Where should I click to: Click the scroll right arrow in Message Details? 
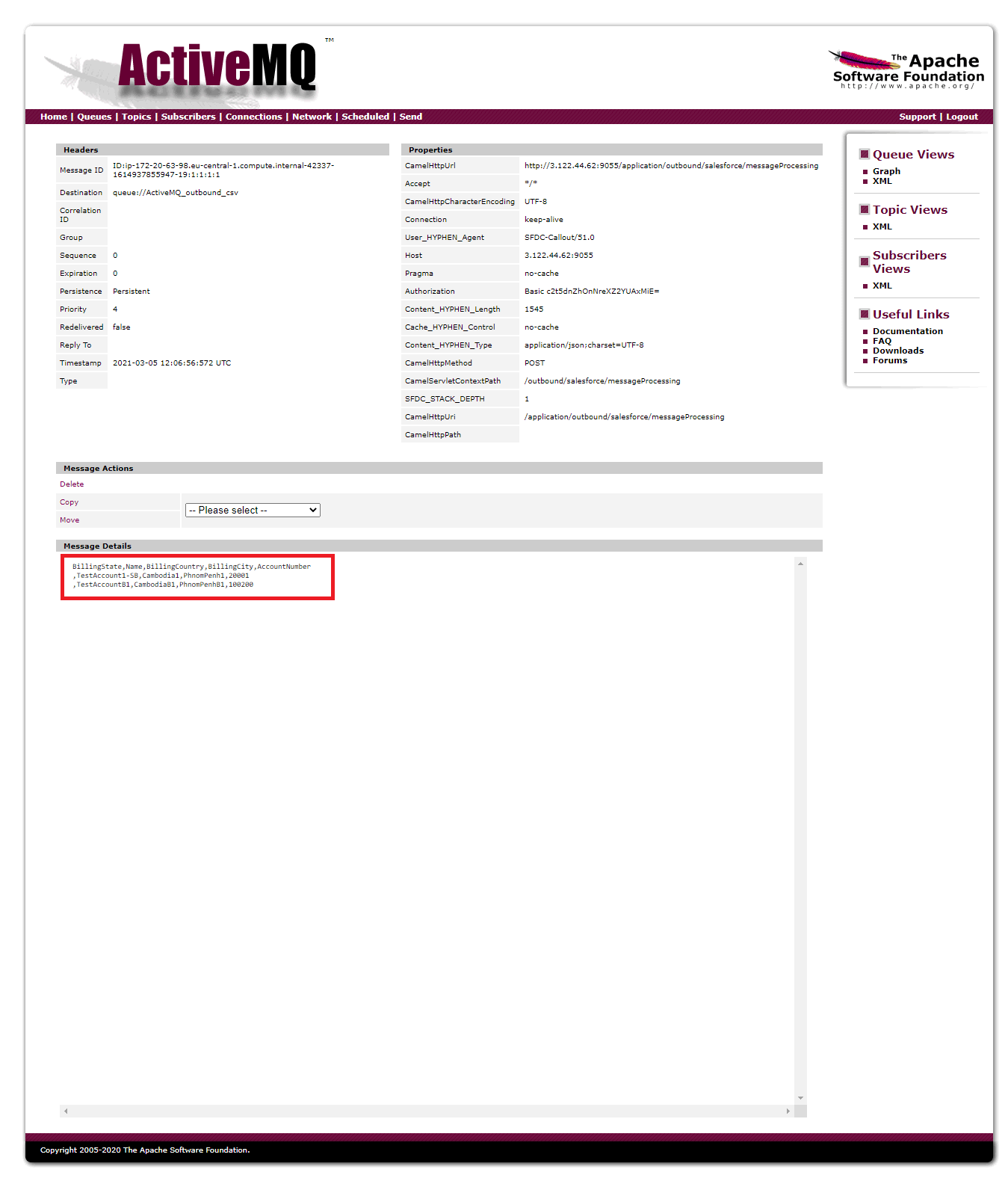click(x=788, y=1112)
